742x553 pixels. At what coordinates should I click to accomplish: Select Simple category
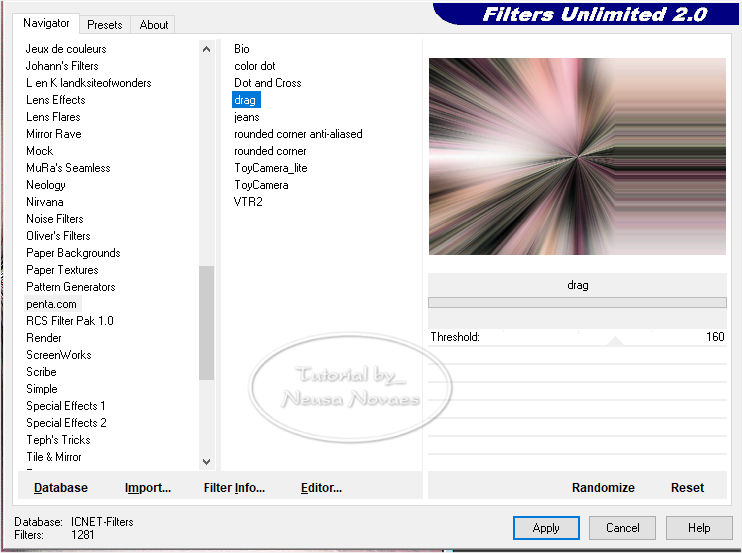point(42,389)
